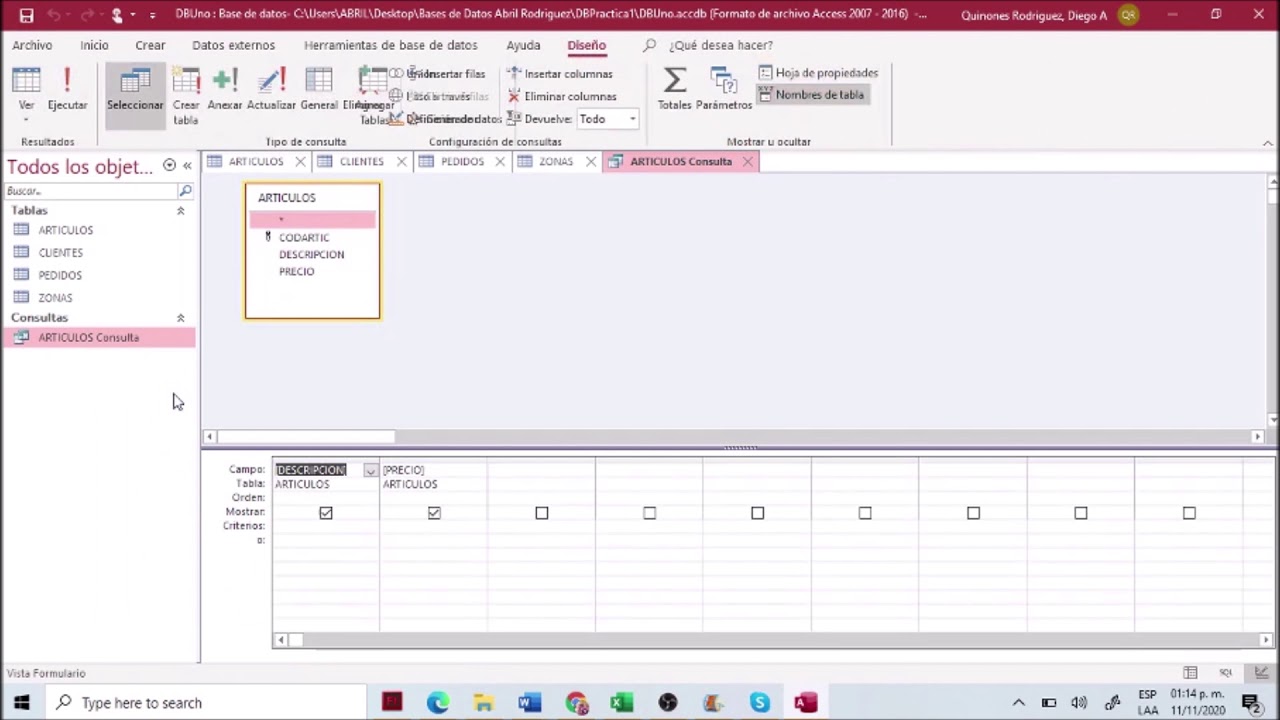Select ZONAS table in navigation pane

[55, 298]
